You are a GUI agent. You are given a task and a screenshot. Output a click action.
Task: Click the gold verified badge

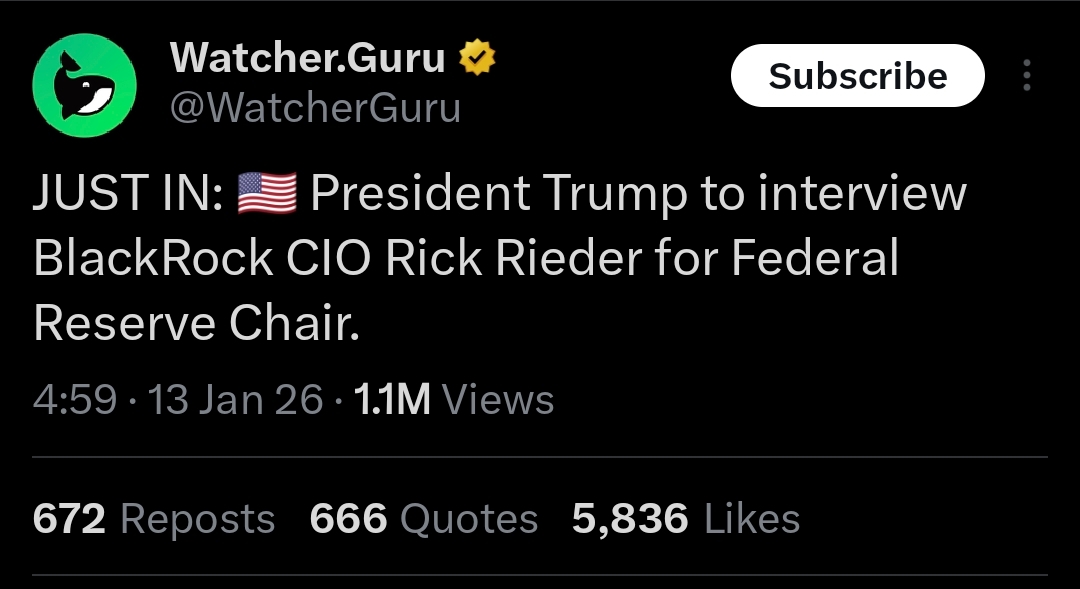(x=477, y=59)
